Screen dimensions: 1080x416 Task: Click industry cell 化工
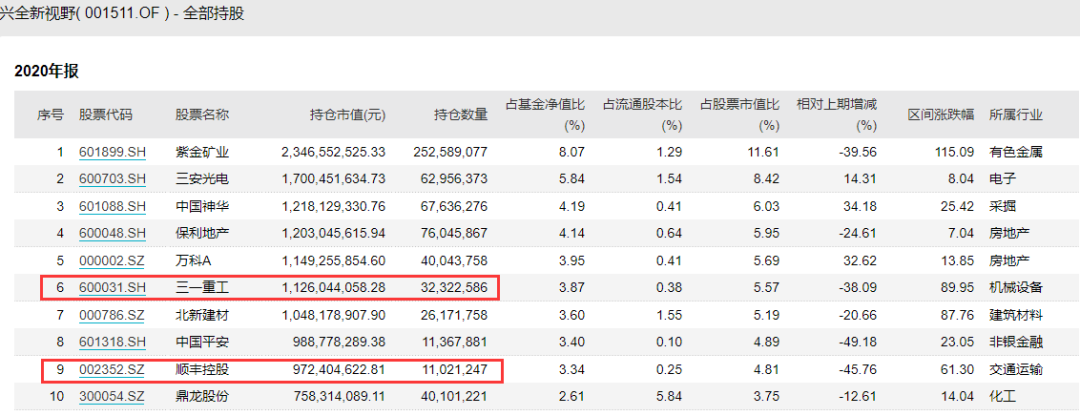tap(1002, 397)
